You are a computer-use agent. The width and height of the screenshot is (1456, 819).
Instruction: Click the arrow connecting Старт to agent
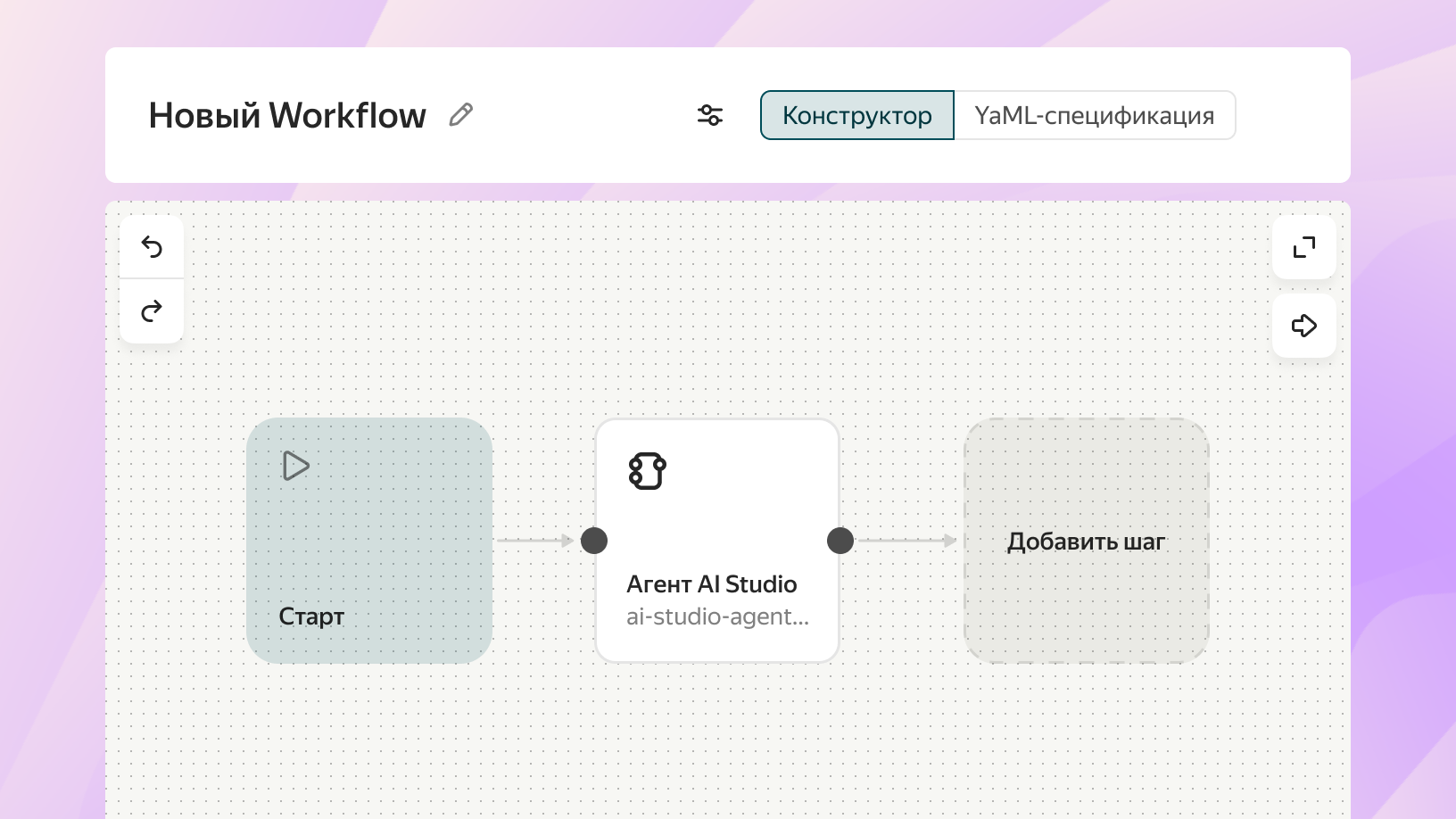point(535,541)
